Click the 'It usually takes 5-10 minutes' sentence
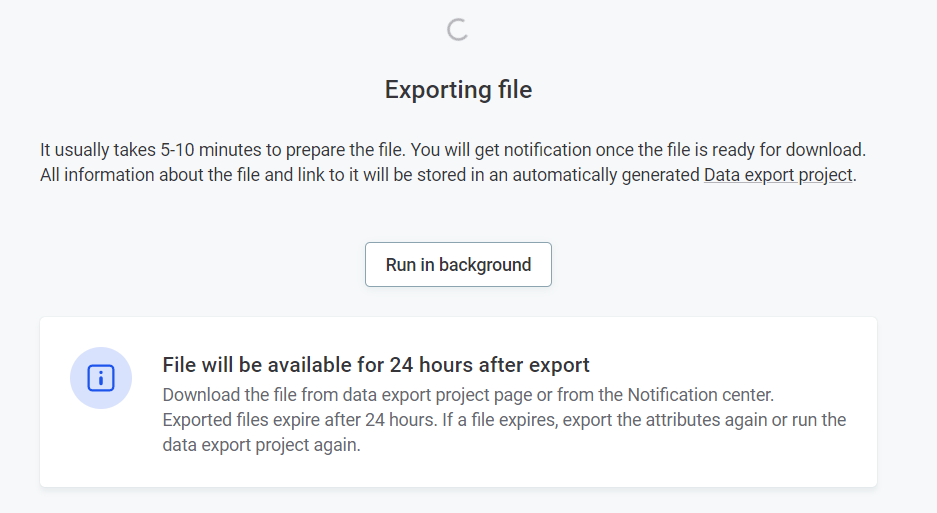This screenshot has width=937, height=513. 222,150
